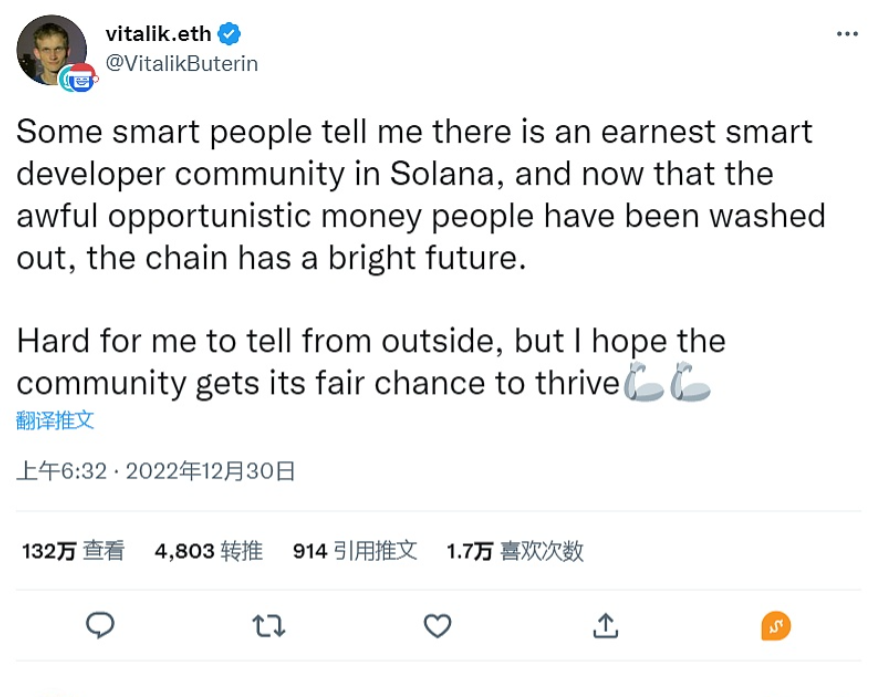This screenshot has width=882, height=697.
Task: Open the share tweet icon
Action: [x=605, y=626]
